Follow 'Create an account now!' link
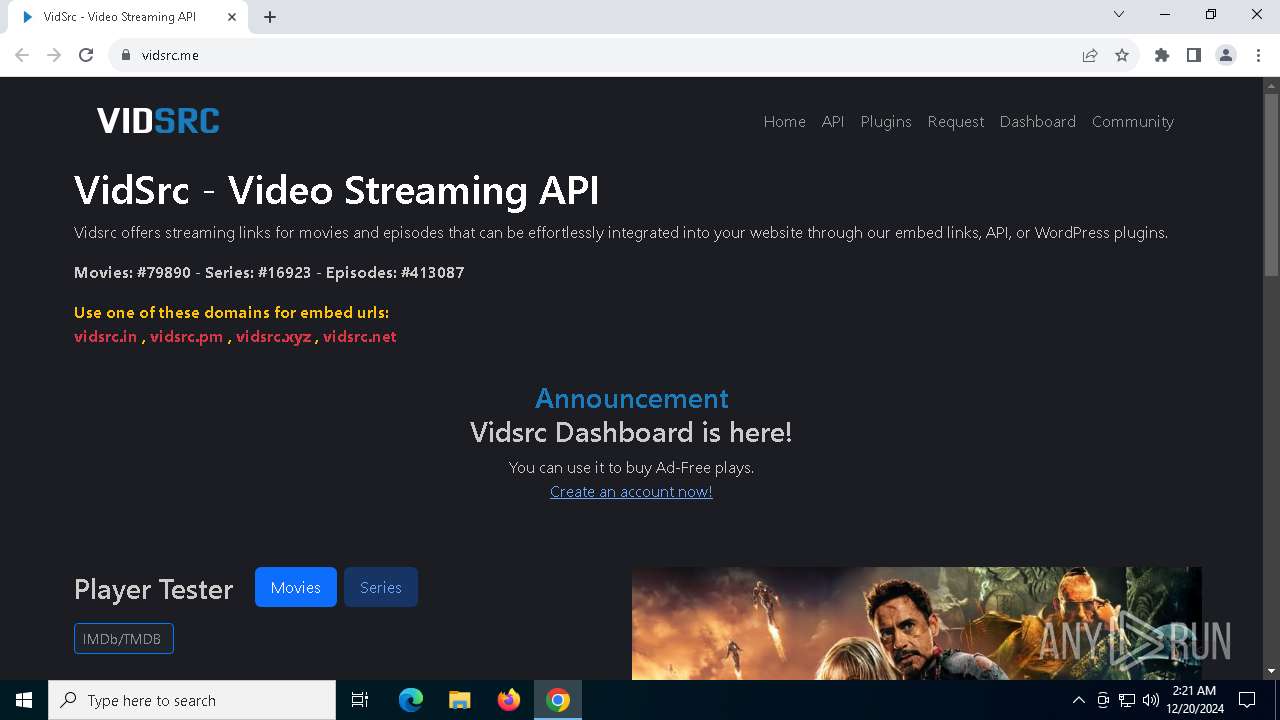Image resolution: width=1280 pixels, height=720 pixels. pos(631,491)
